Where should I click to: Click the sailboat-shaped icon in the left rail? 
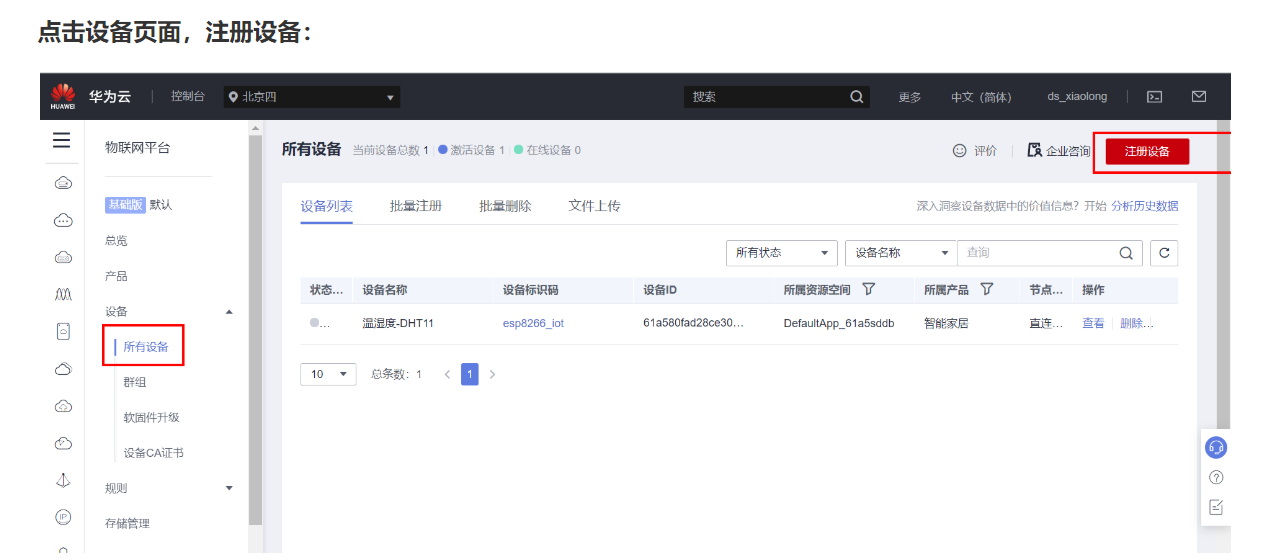click(x=62, y=480)
